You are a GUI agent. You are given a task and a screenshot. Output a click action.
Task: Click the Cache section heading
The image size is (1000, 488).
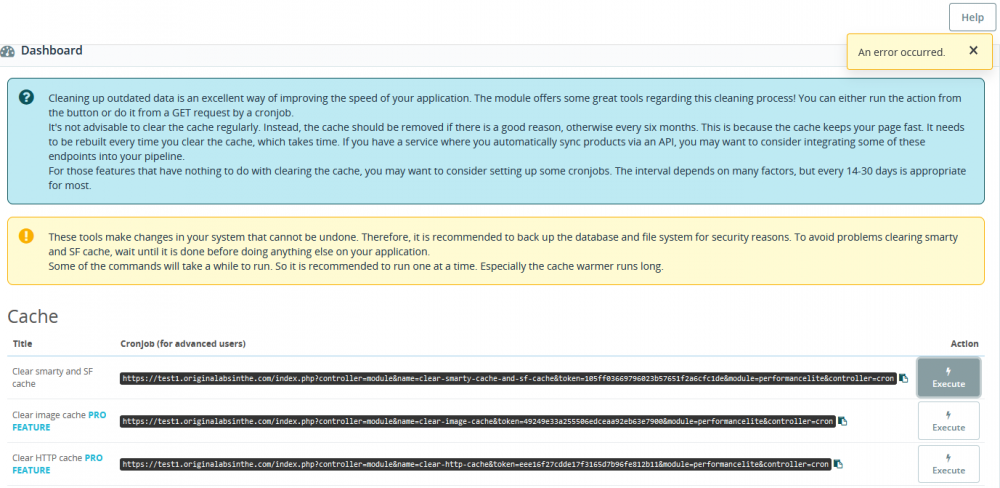[x=33, y=316]
